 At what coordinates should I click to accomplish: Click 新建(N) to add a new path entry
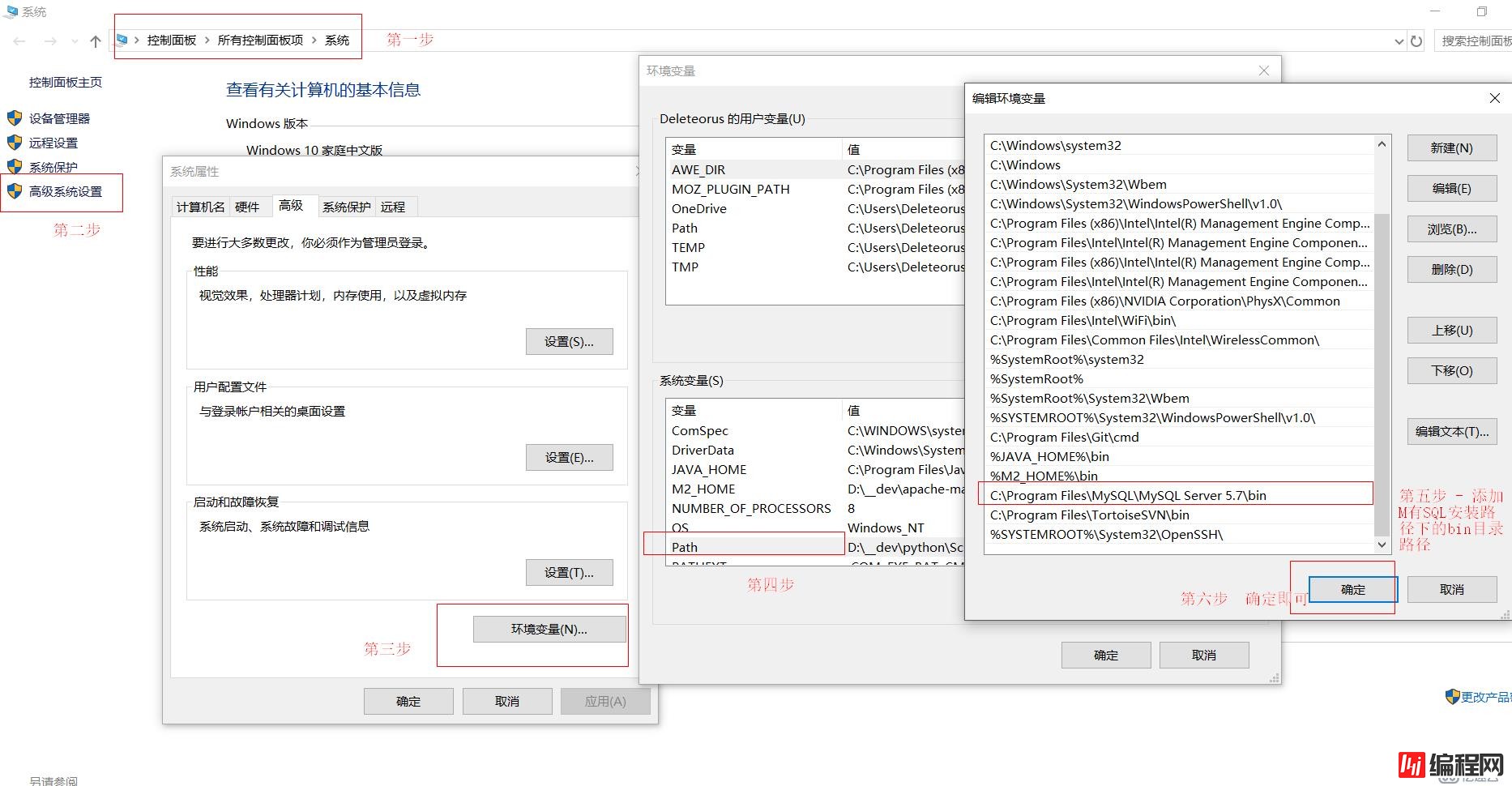tap(1451, 147)
